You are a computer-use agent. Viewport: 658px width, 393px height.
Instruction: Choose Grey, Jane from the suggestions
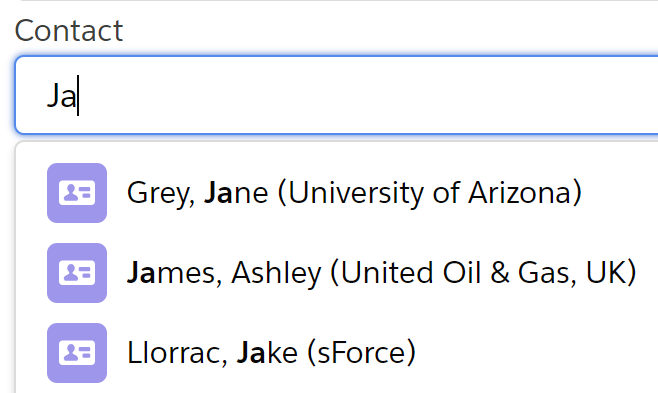pos(337,193)
